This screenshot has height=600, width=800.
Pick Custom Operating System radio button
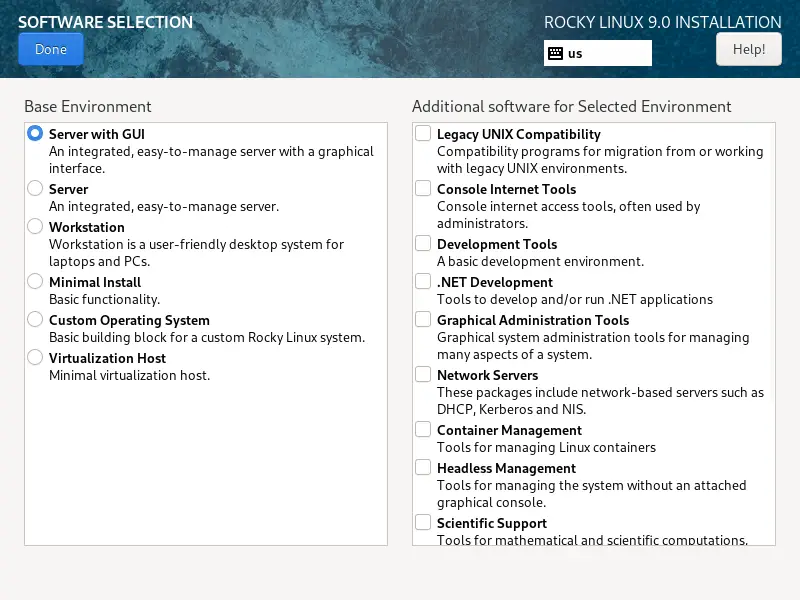tap(35, 319)
